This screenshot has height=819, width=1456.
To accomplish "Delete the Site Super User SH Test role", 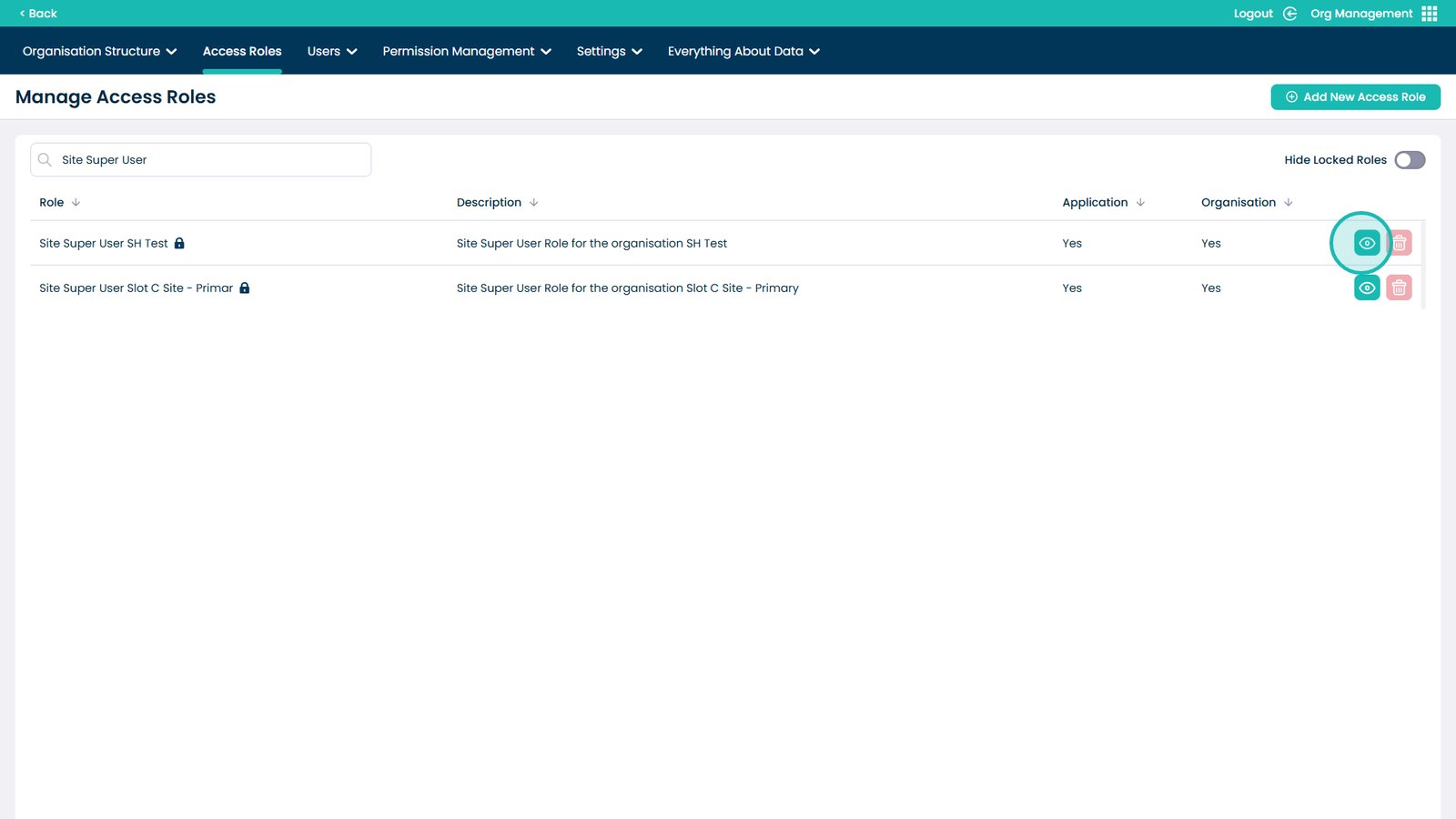I will pos(1399,243).
